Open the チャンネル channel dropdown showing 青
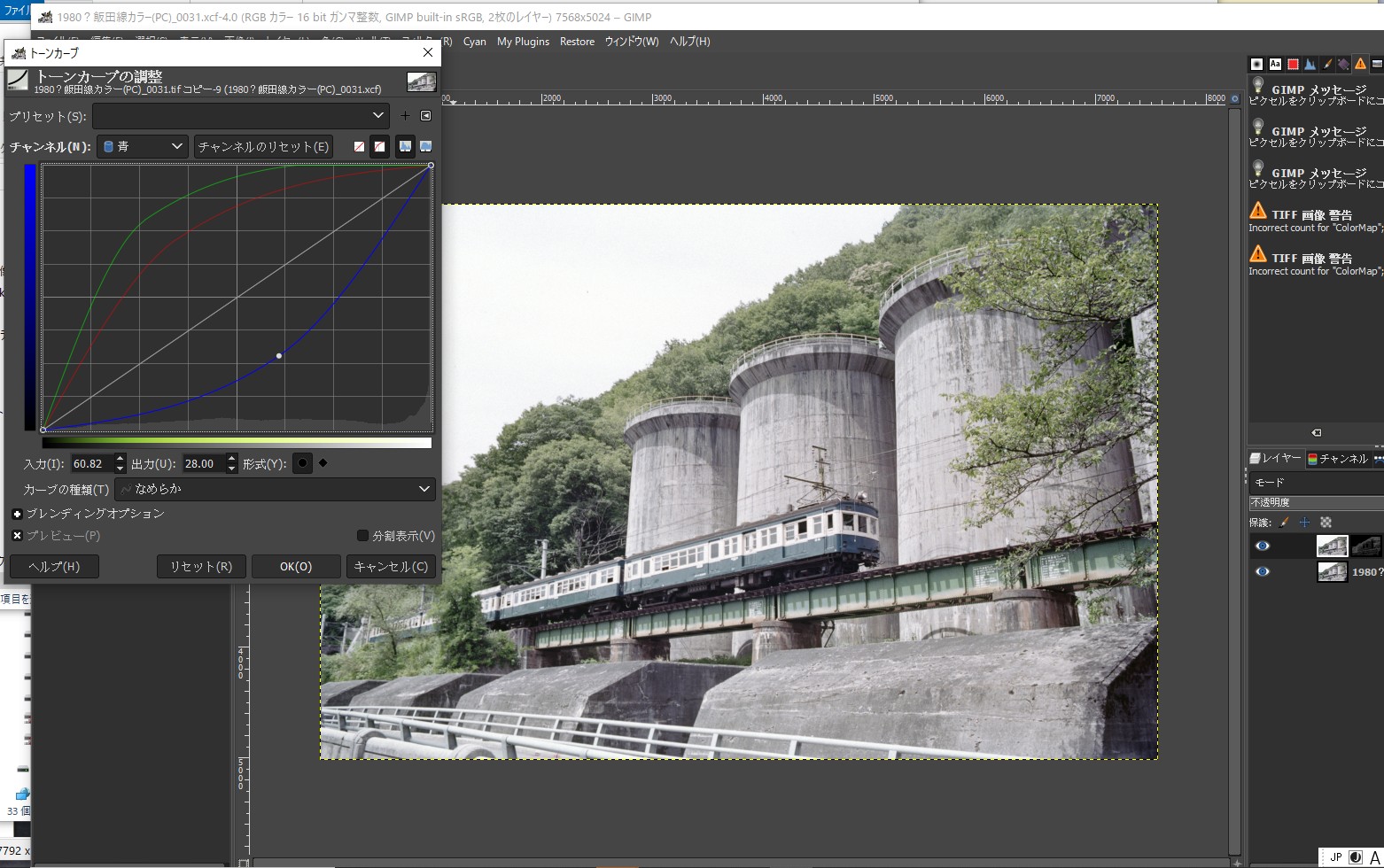 pyautogui.click(x=142, y=146)
